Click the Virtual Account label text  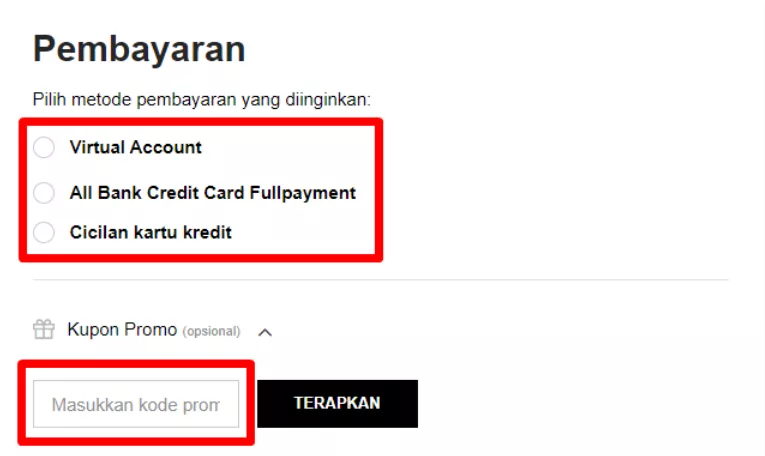click(135, 147)
